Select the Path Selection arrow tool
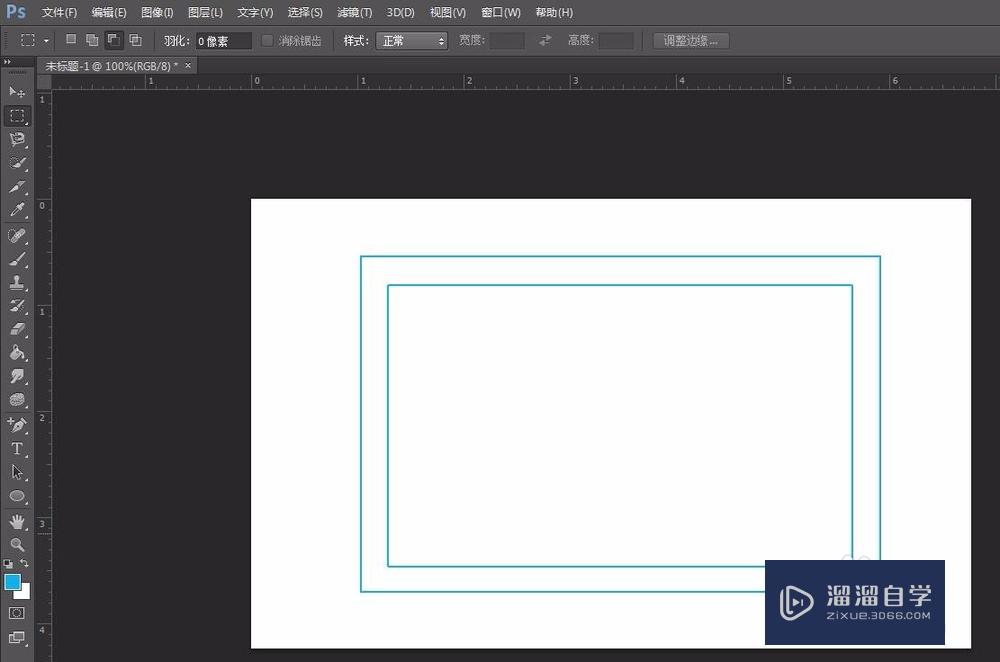The image size is (1000, 662). tap(17, 473)
